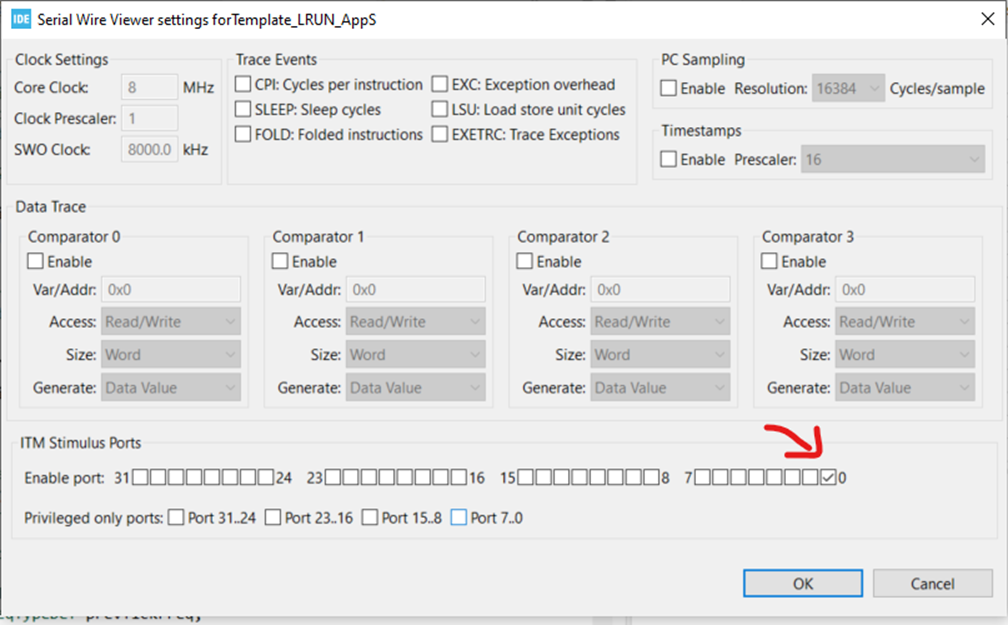The width and height of the screenshot is (1008, 625).
Task: Enable Comparator 0
Action: pos(35,261)
